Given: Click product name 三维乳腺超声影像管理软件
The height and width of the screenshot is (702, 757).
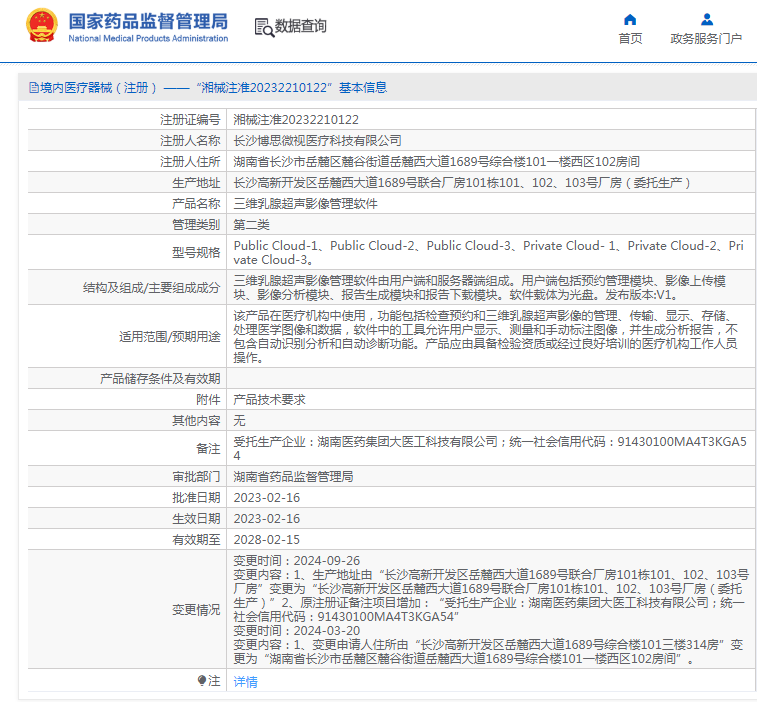Looking at the screenshot, I should point(305,204).
